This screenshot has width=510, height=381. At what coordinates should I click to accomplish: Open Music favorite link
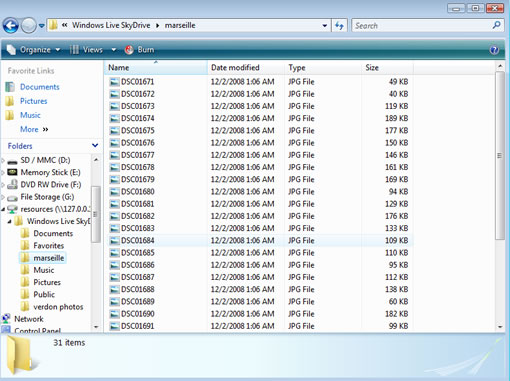coord(30,115)
